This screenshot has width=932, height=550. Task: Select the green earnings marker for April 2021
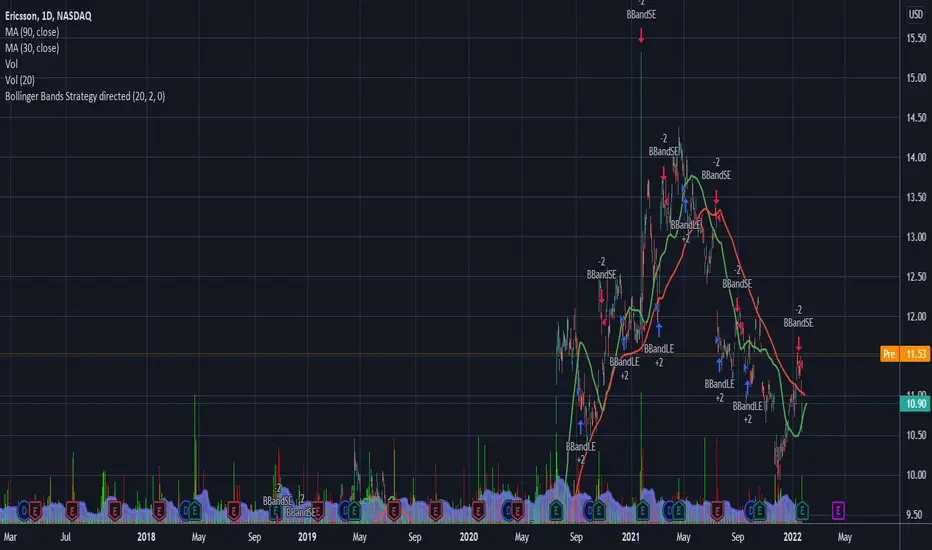click(x=678, y=510)
